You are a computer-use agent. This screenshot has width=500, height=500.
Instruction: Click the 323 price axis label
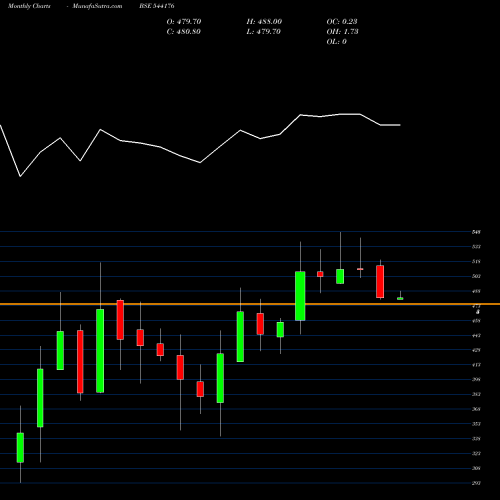tap(476, 453)
